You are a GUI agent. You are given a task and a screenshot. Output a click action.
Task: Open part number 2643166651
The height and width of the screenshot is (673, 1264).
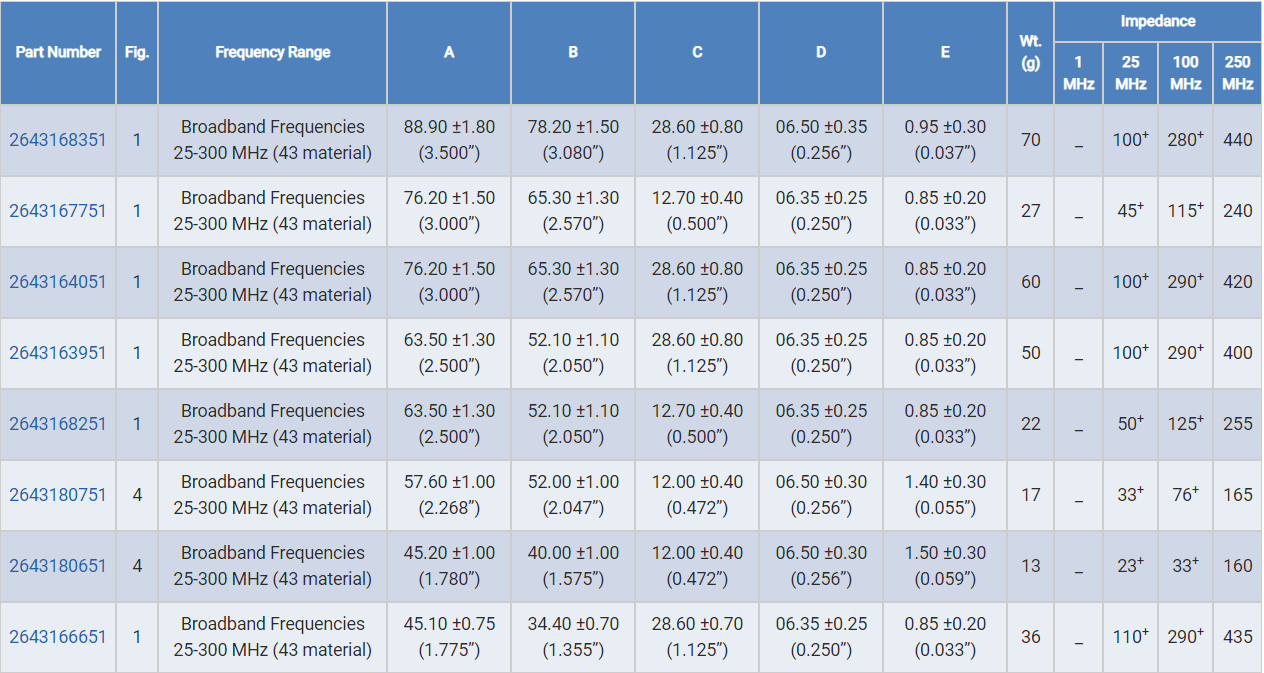[57, 637]
